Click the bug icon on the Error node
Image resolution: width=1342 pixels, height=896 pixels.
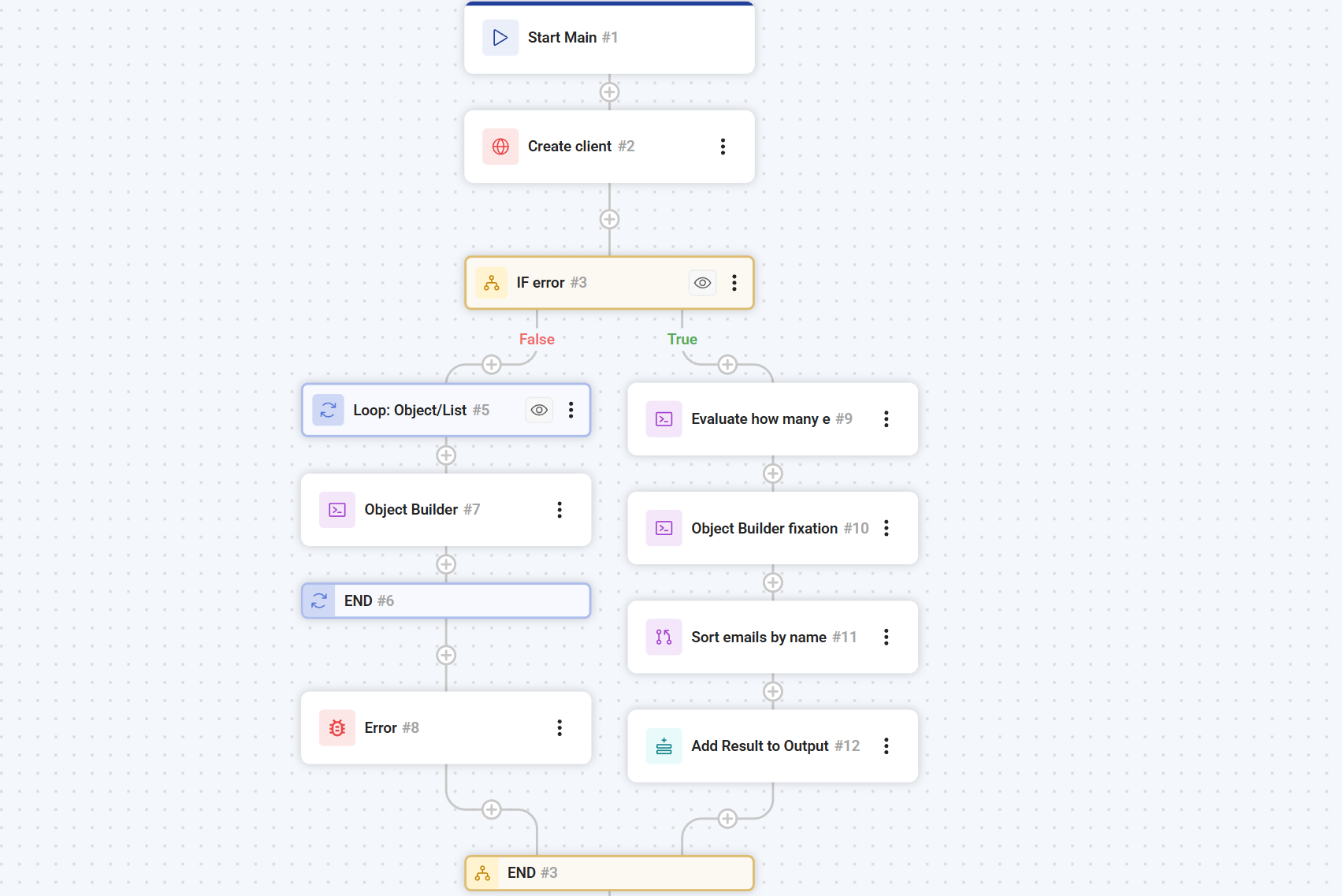click(336, 727)
